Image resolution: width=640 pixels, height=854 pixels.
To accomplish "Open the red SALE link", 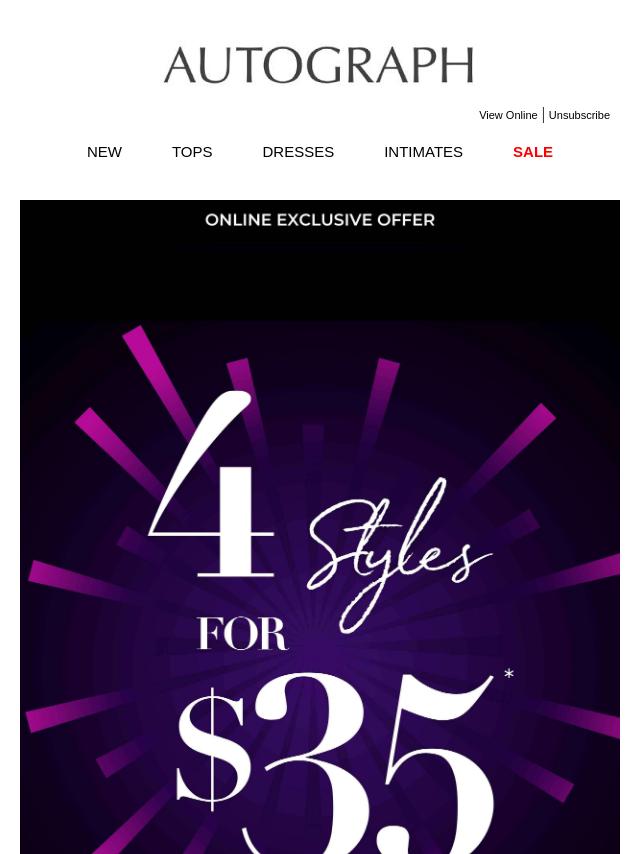I will click(x=533, y=152).
